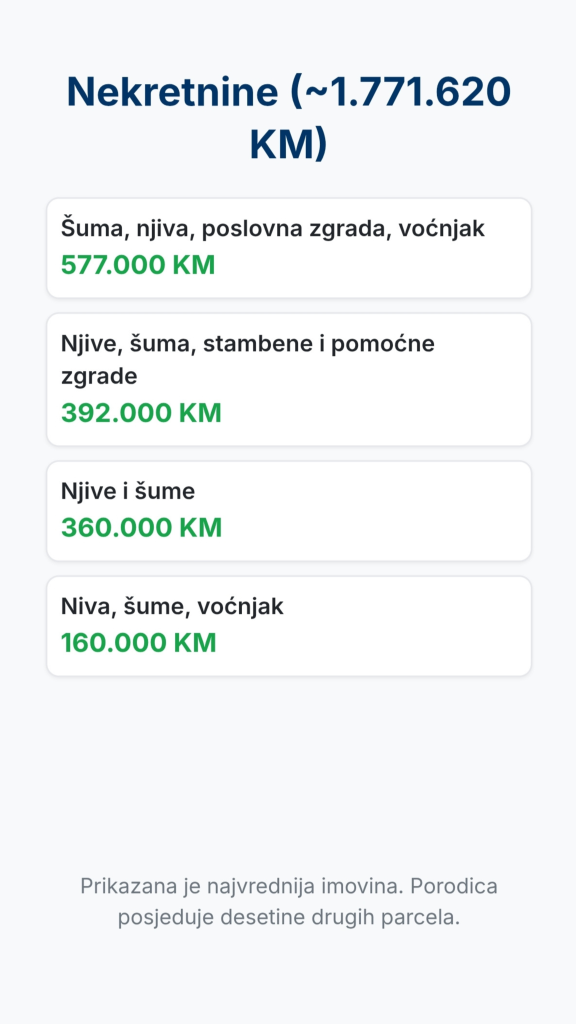Click the word voćnjak in the 577.000 KM card
Screen dimensions: 576x1024
tap(441, 229)
